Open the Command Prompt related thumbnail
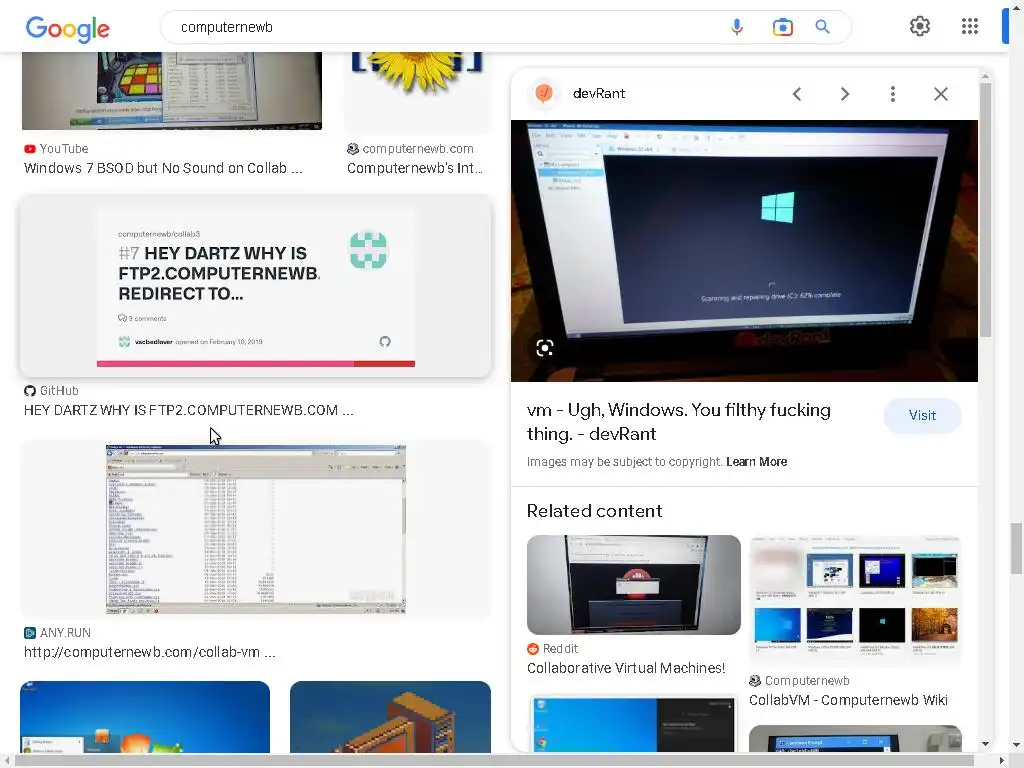 point(856,739)
